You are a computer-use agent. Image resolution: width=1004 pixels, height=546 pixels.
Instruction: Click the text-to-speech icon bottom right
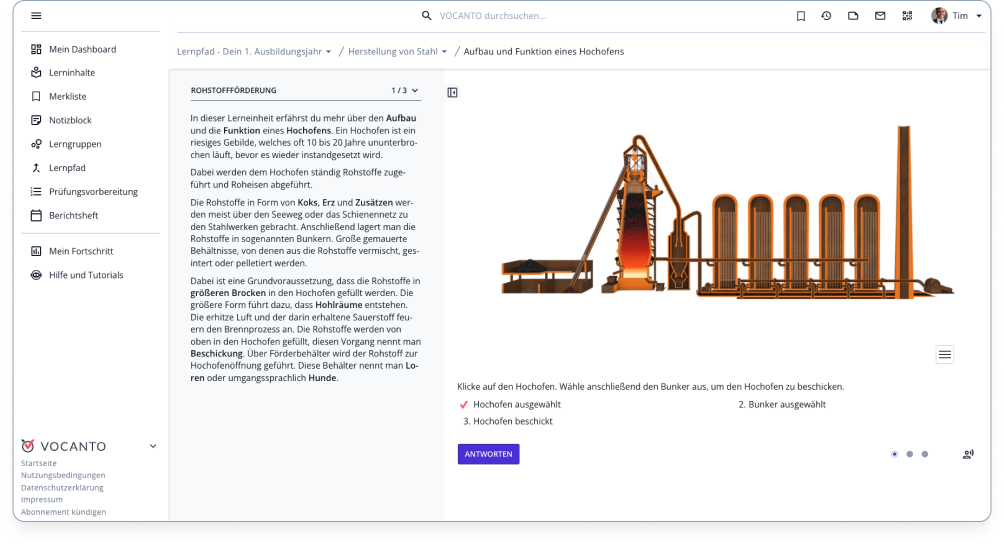[967, 454]
